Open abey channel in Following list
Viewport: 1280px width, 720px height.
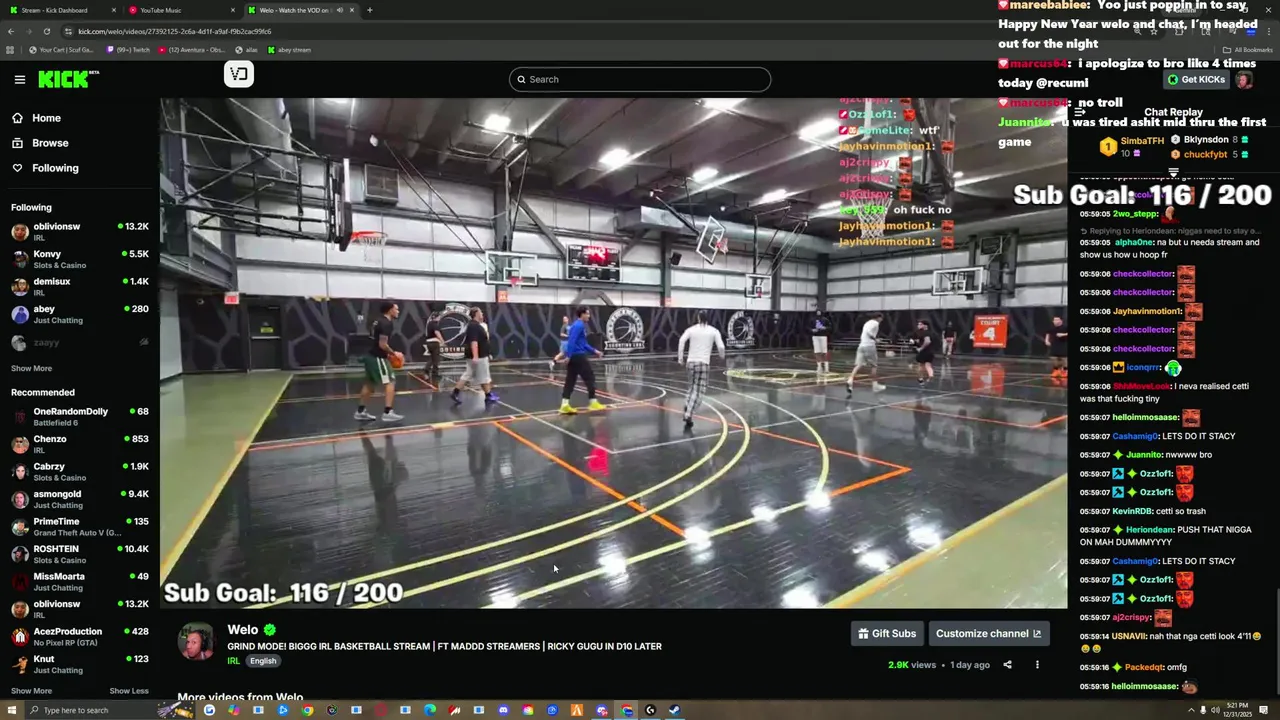(x=80, y=314)
